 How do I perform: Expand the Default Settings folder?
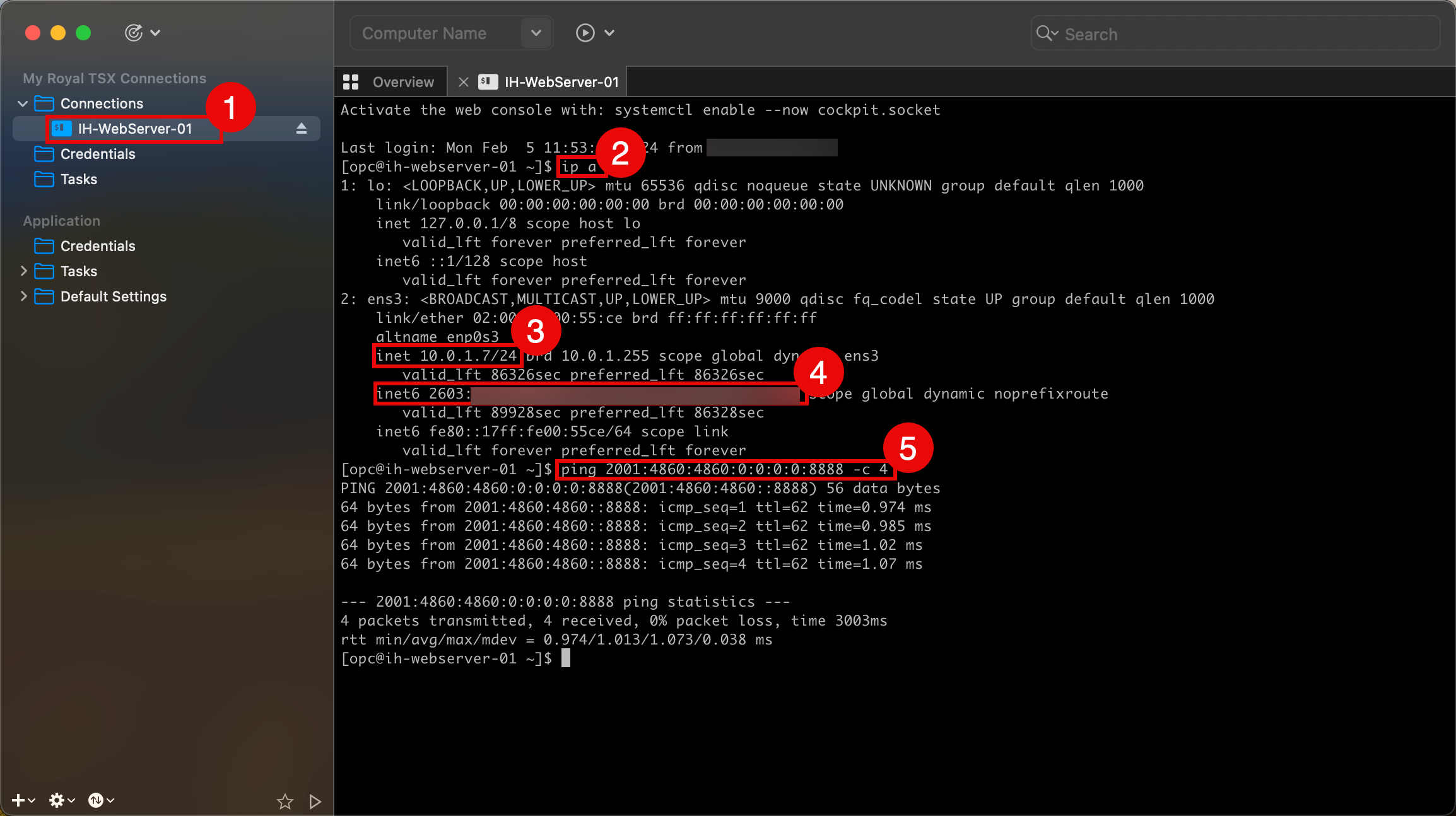(23, 296)
